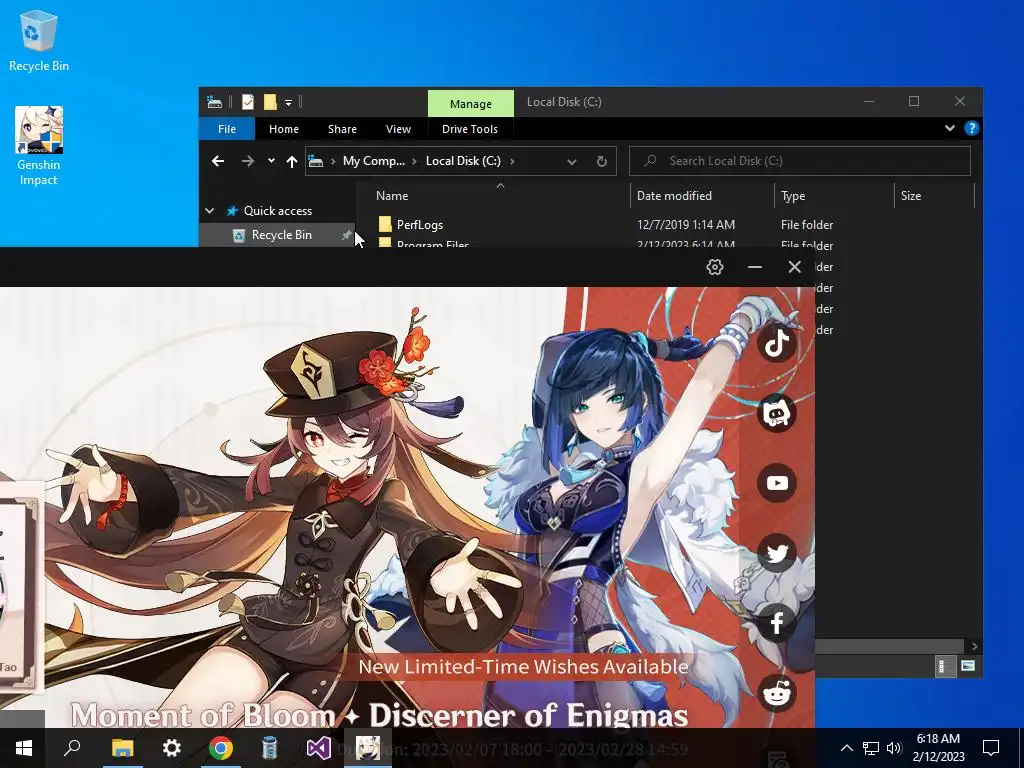Click the New folder quick access icon
1024x768 pixels.
(x=270, y=102)
